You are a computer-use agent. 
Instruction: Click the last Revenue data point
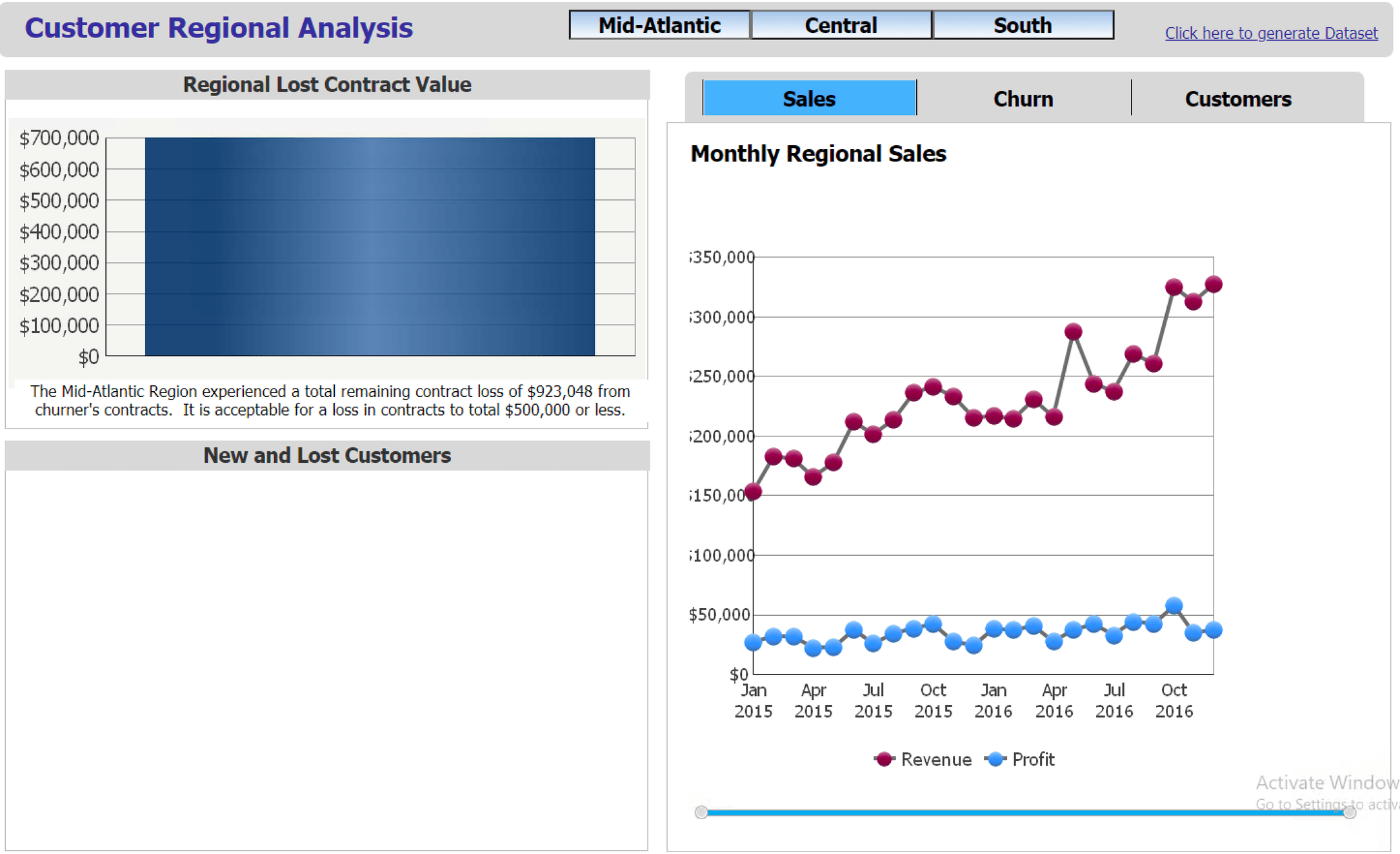(x=1213, y=284)
